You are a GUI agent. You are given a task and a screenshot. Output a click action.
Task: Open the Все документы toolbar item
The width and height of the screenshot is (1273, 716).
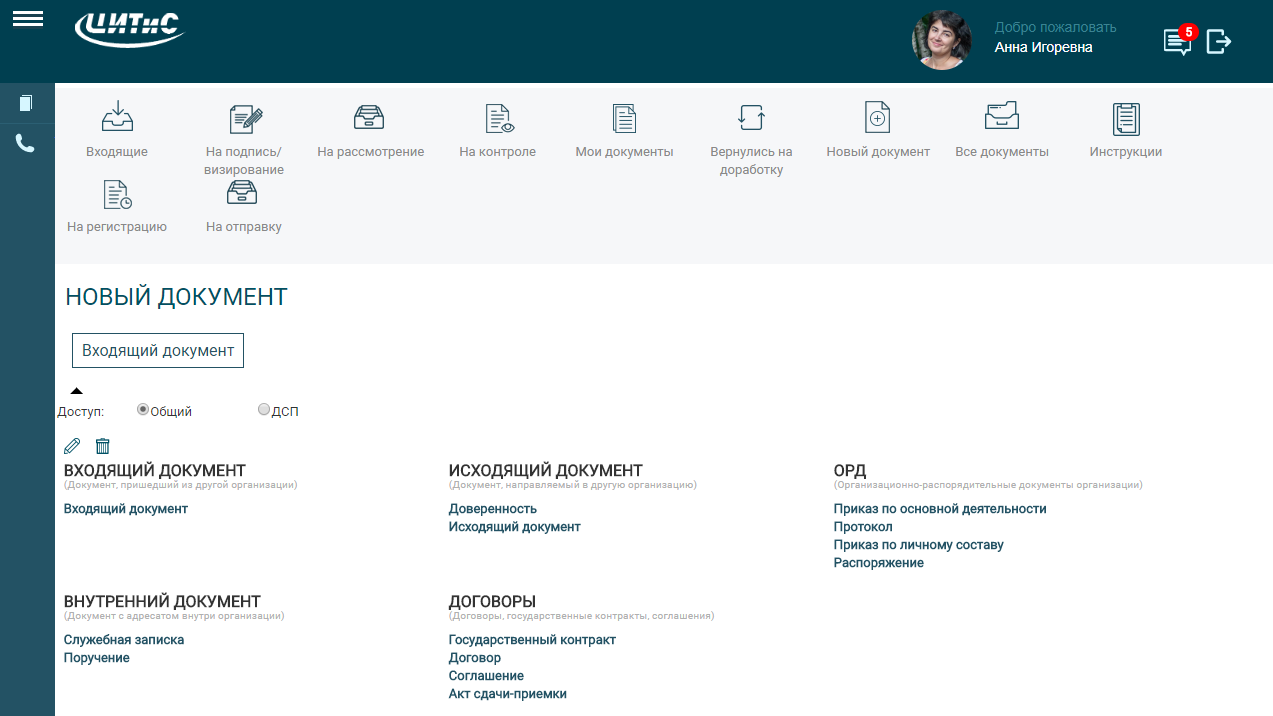point(1001,118)
